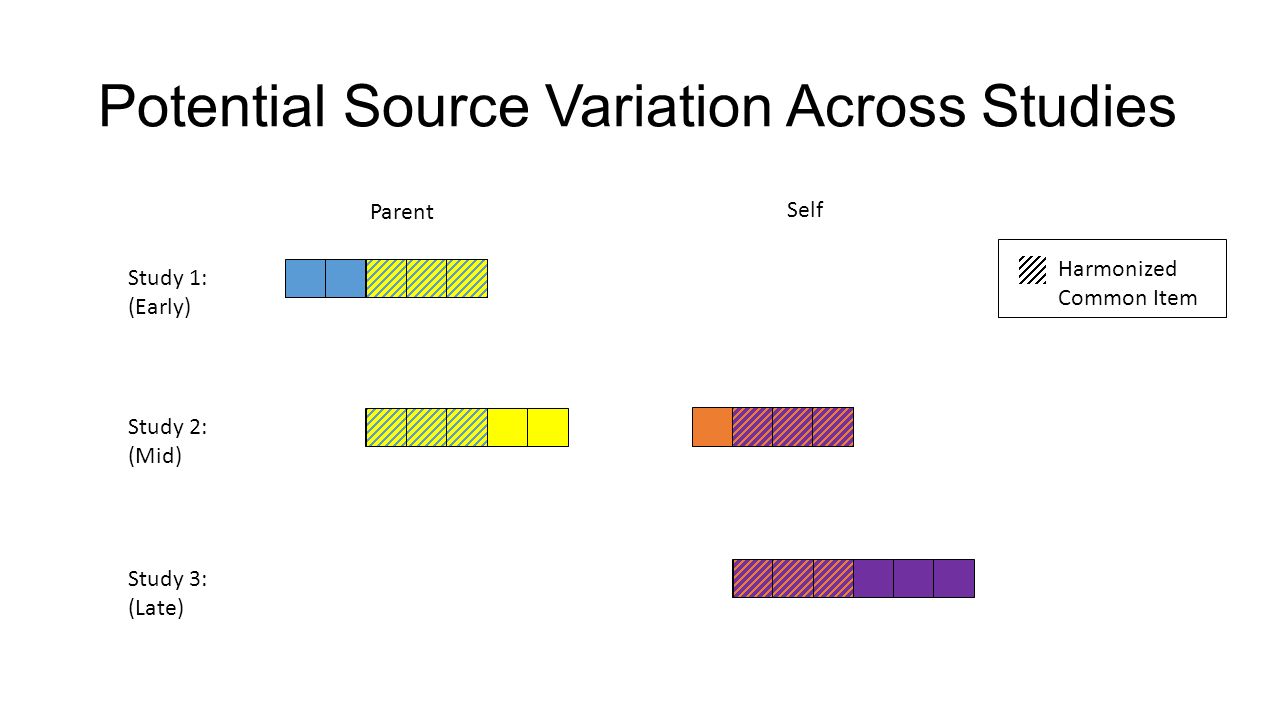1280x720 pixels.
Task: Select the Parent column heading
Action: pos(401,212)
